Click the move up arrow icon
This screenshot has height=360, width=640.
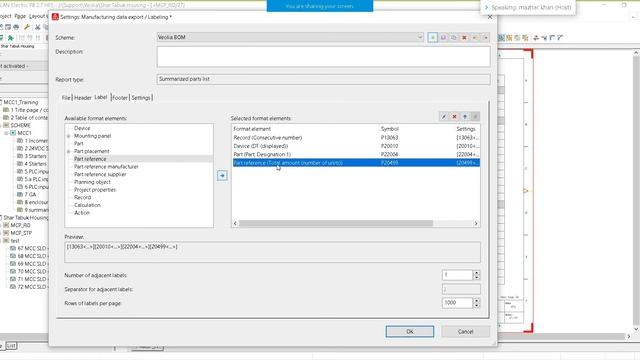pyautogui.click(x=465, y=117)
